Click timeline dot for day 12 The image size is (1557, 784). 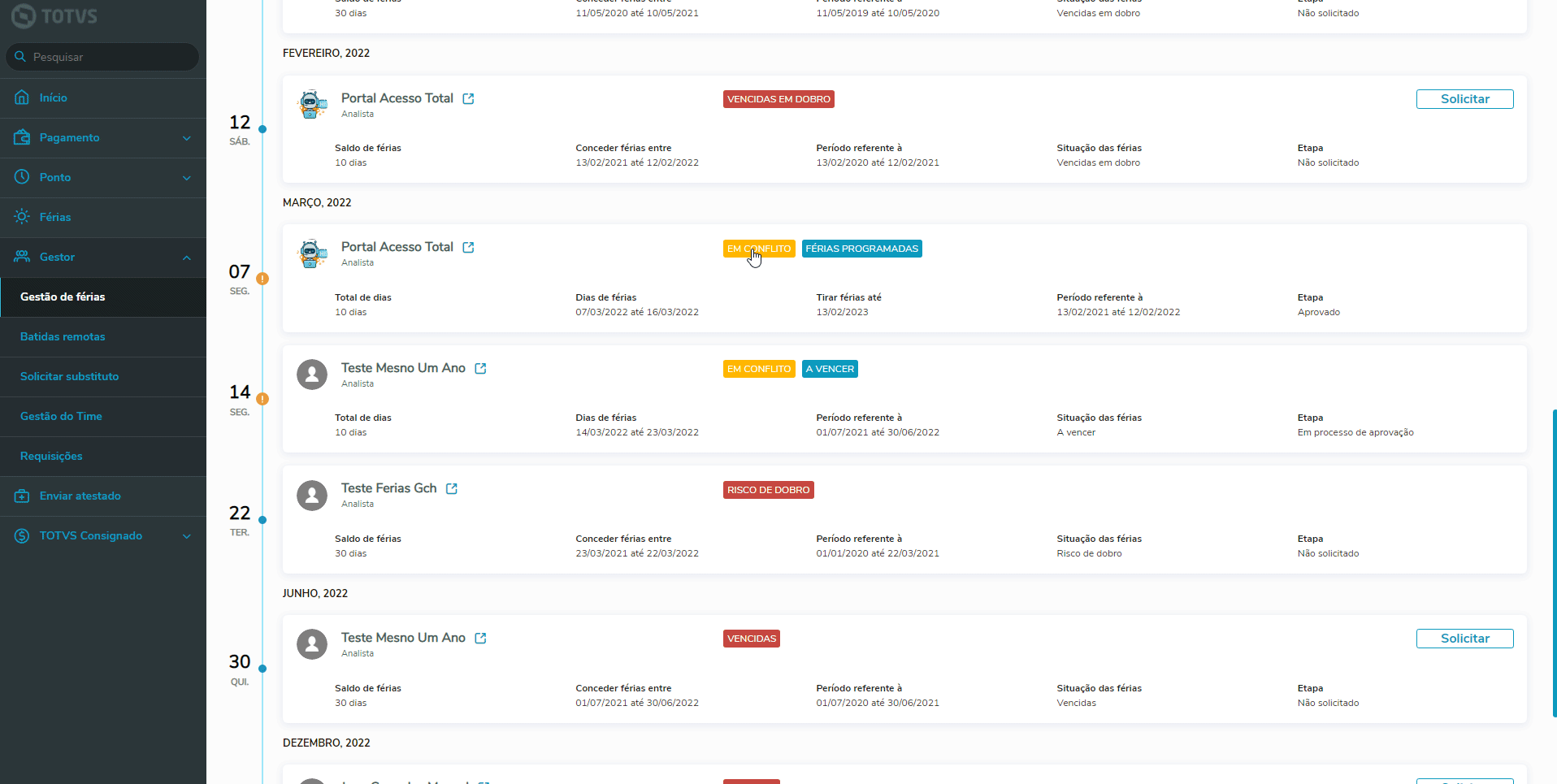tap(262, 129)
